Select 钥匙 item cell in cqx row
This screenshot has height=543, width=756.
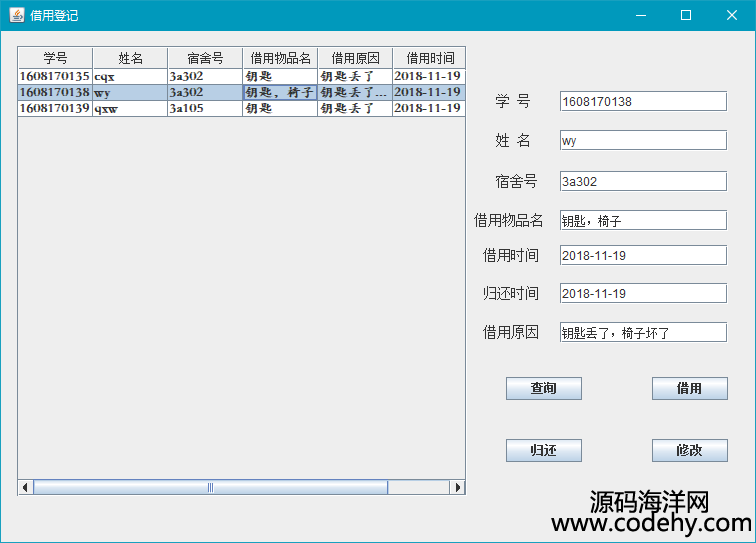pos(280,76)
